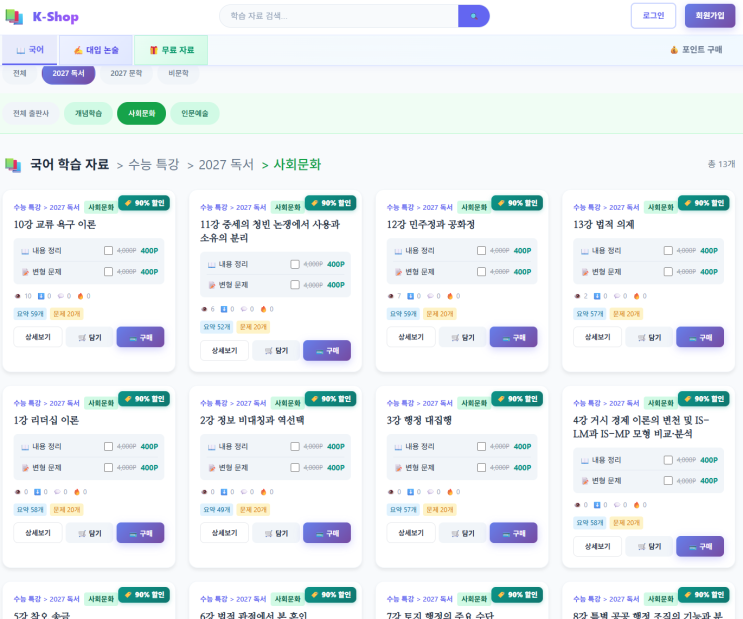Click 상세보기 on 11강 중세의 청빈 논쟁 card
The width and height of the screenshot is (743, 619).
pos(224,351)
